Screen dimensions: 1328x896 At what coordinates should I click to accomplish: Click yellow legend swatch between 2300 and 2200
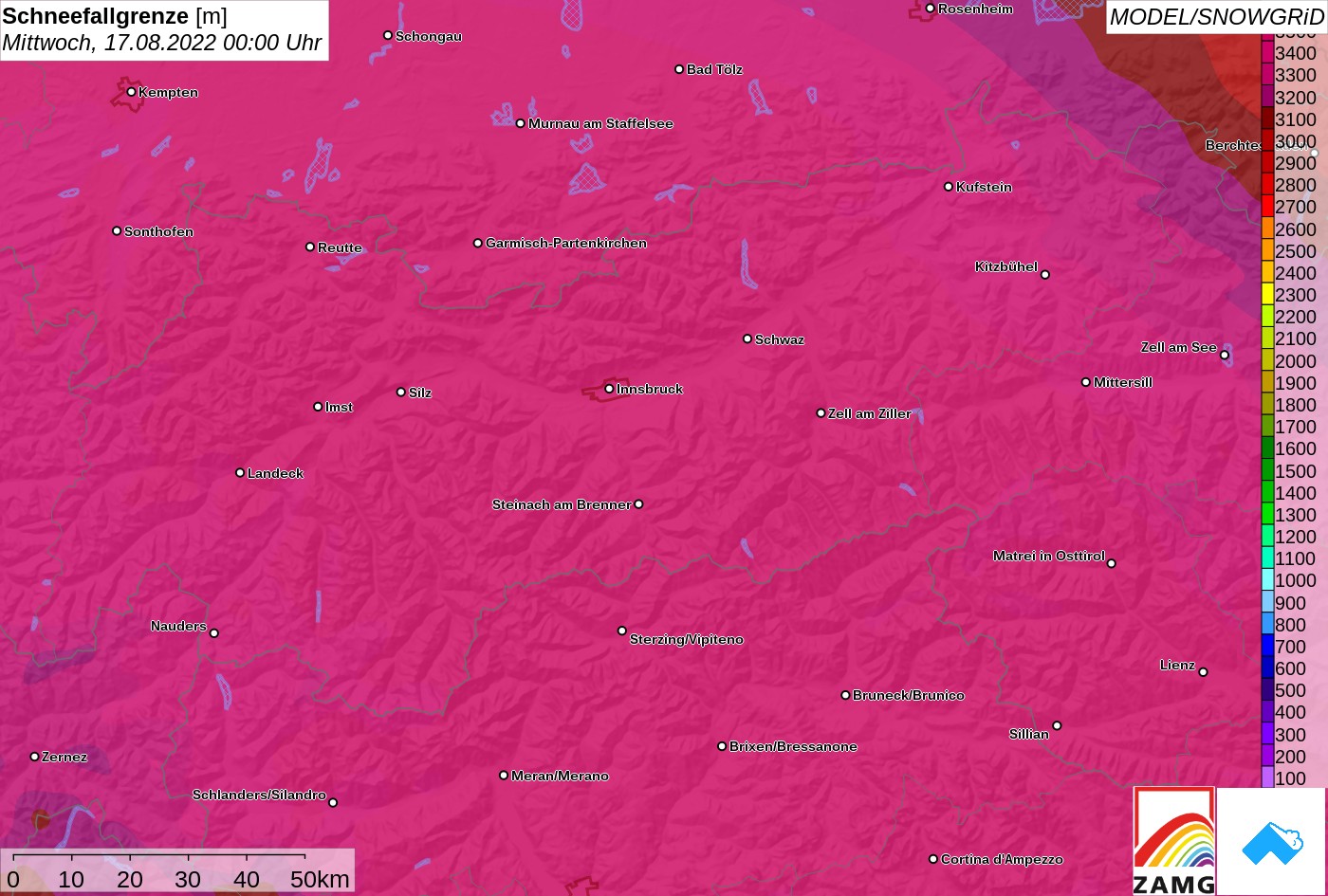tap(1267, 295)
